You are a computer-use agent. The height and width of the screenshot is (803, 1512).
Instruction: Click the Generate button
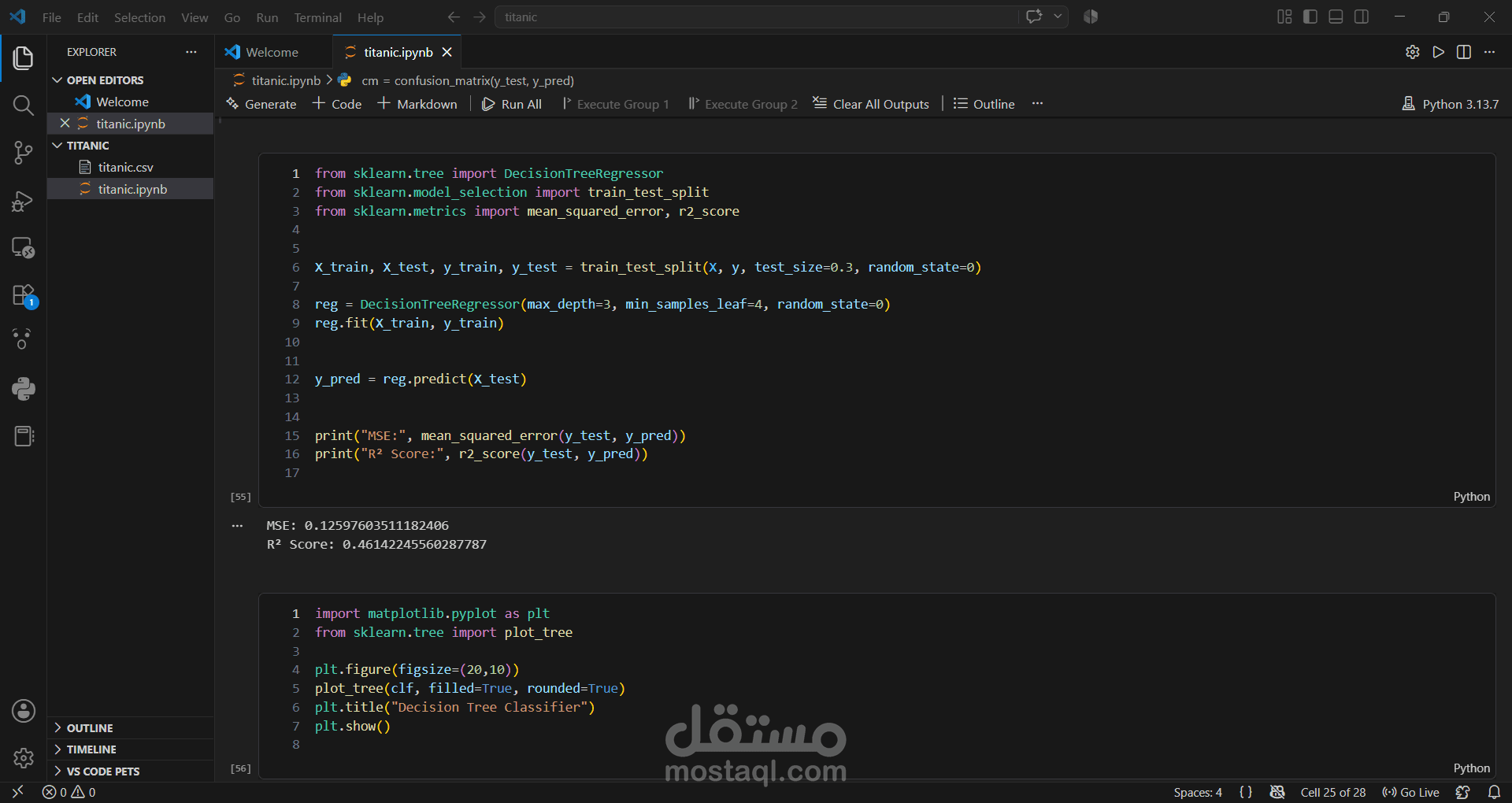point(261,104)
